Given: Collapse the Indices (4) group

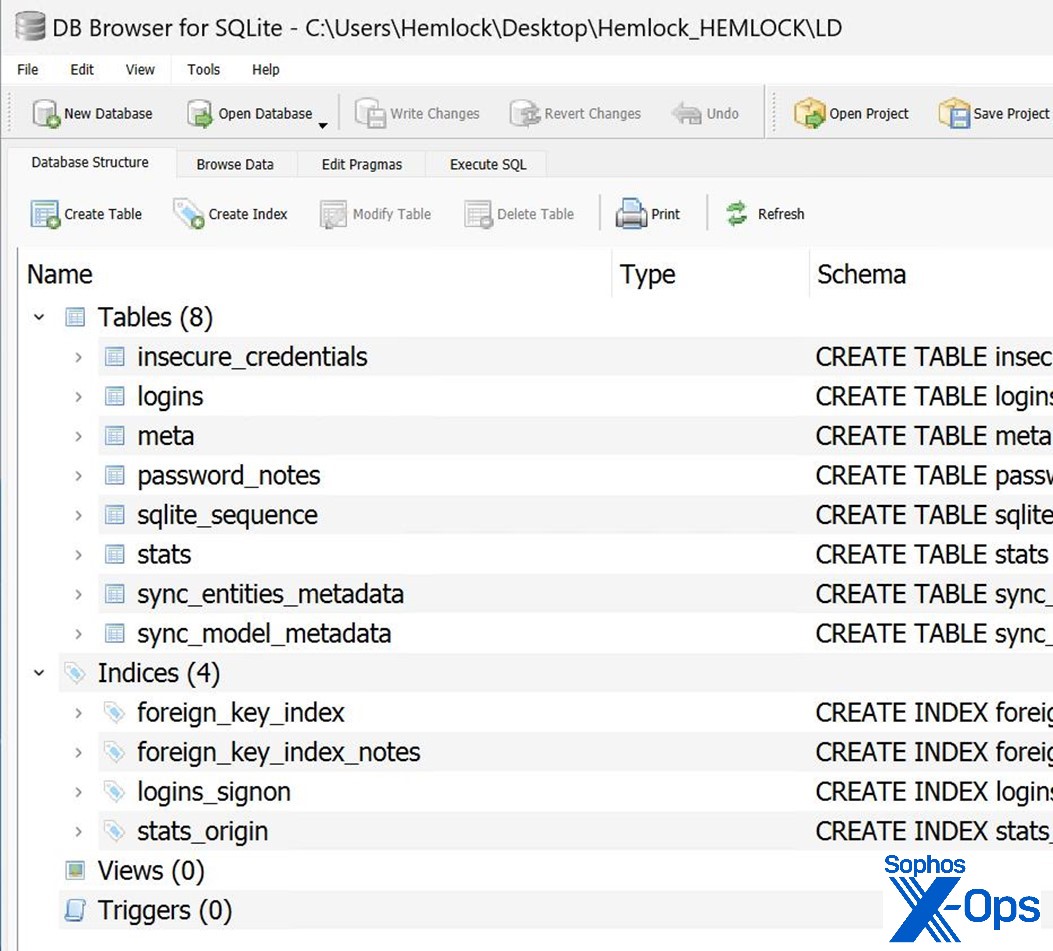Looking at the screenshot, I should click(x=39, y=673).
